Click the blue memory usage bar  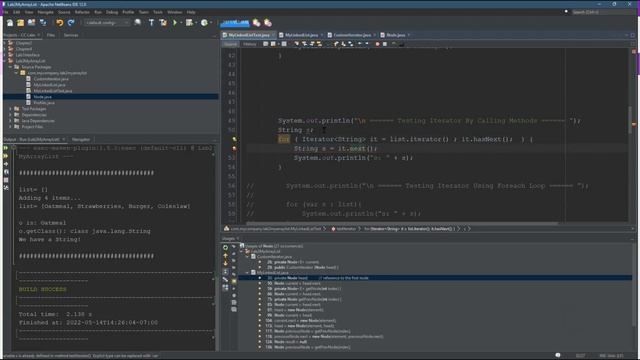coord(236,22)
